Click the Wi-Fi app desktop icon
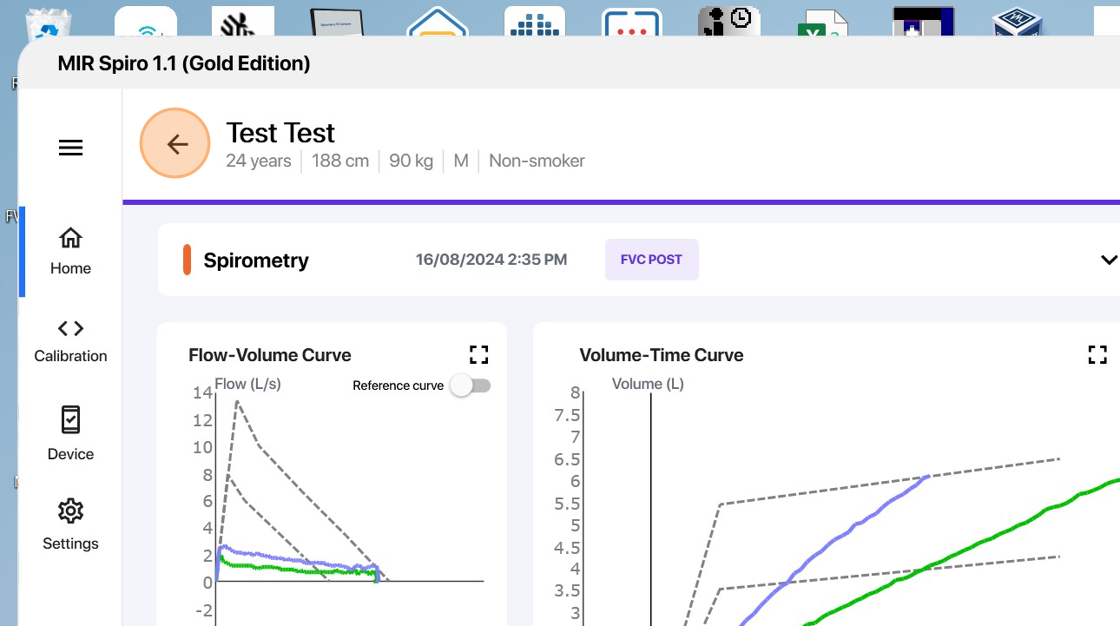 click(x=146, y=21)
